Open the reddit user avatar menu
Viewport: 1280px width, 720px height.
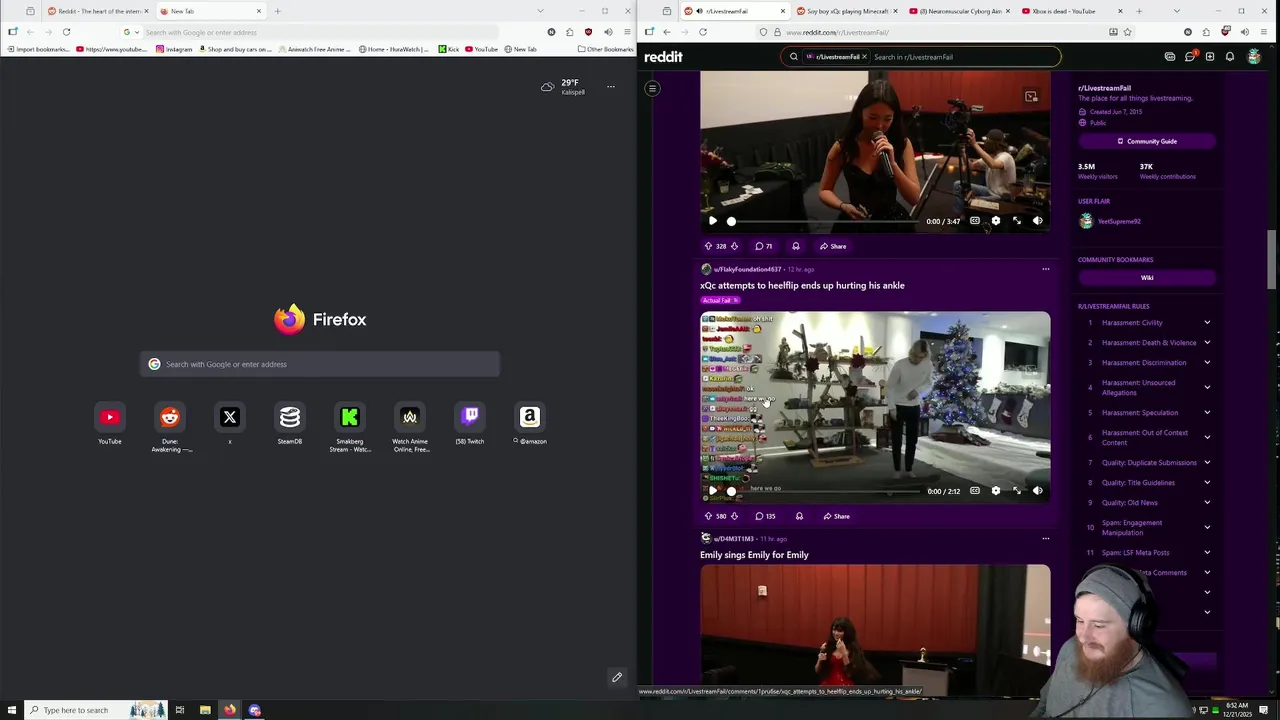tap(1254, 57)
